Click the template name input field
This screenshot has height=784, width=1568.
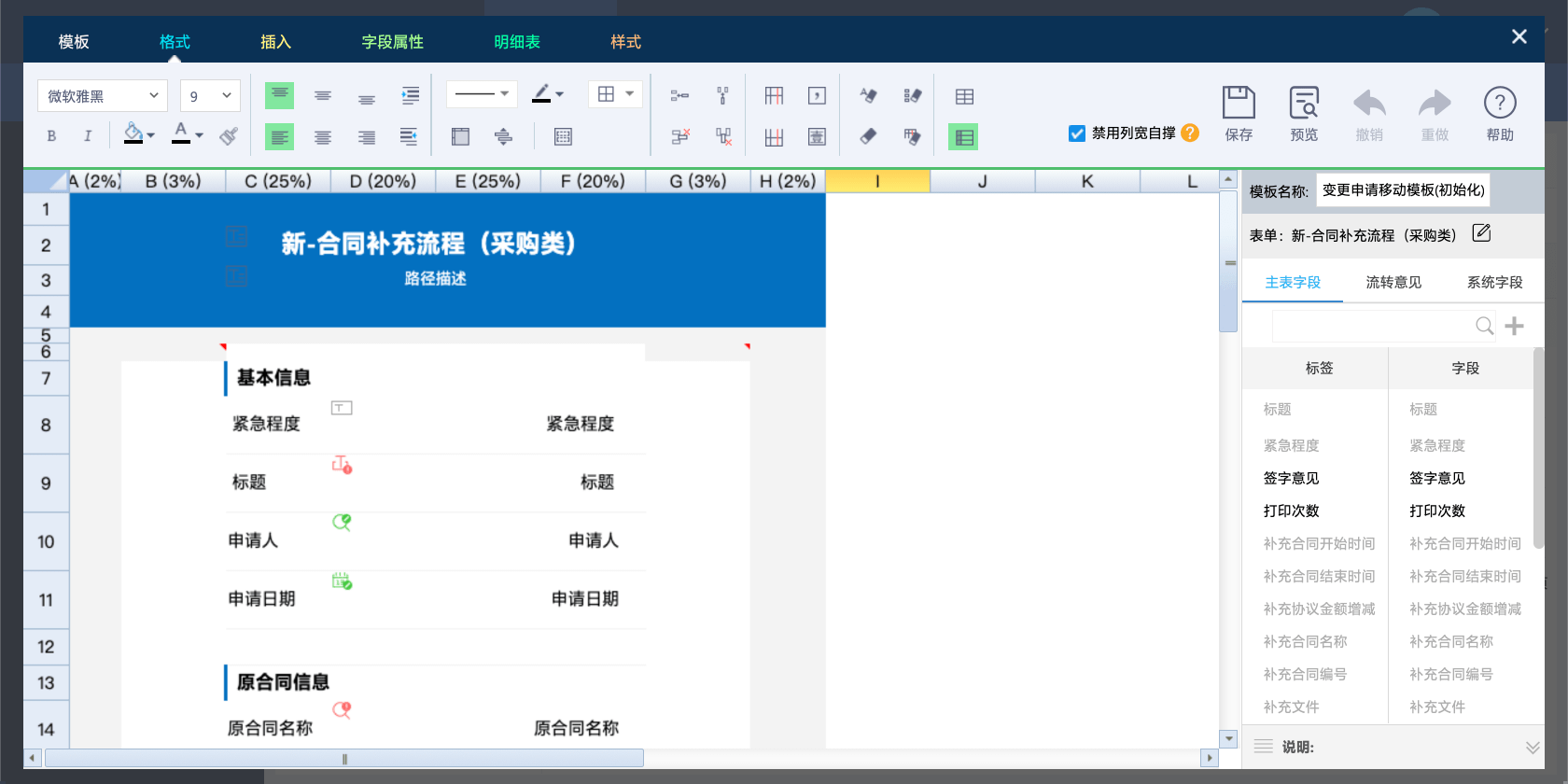pyautogui.click(x=1403, y=189)
